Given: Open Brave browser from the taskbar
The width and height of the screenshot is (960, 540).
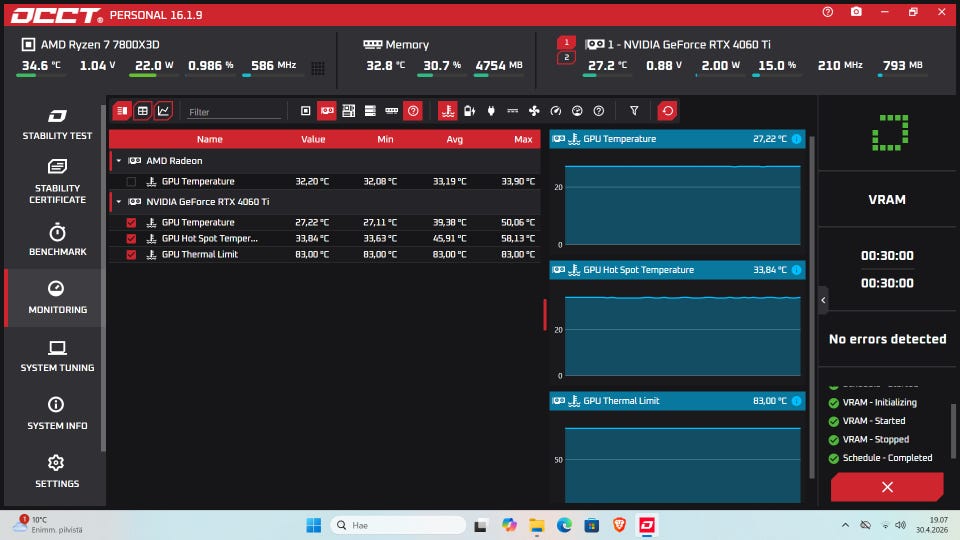Looking at the screenshot, I should (x=619, y=525).
